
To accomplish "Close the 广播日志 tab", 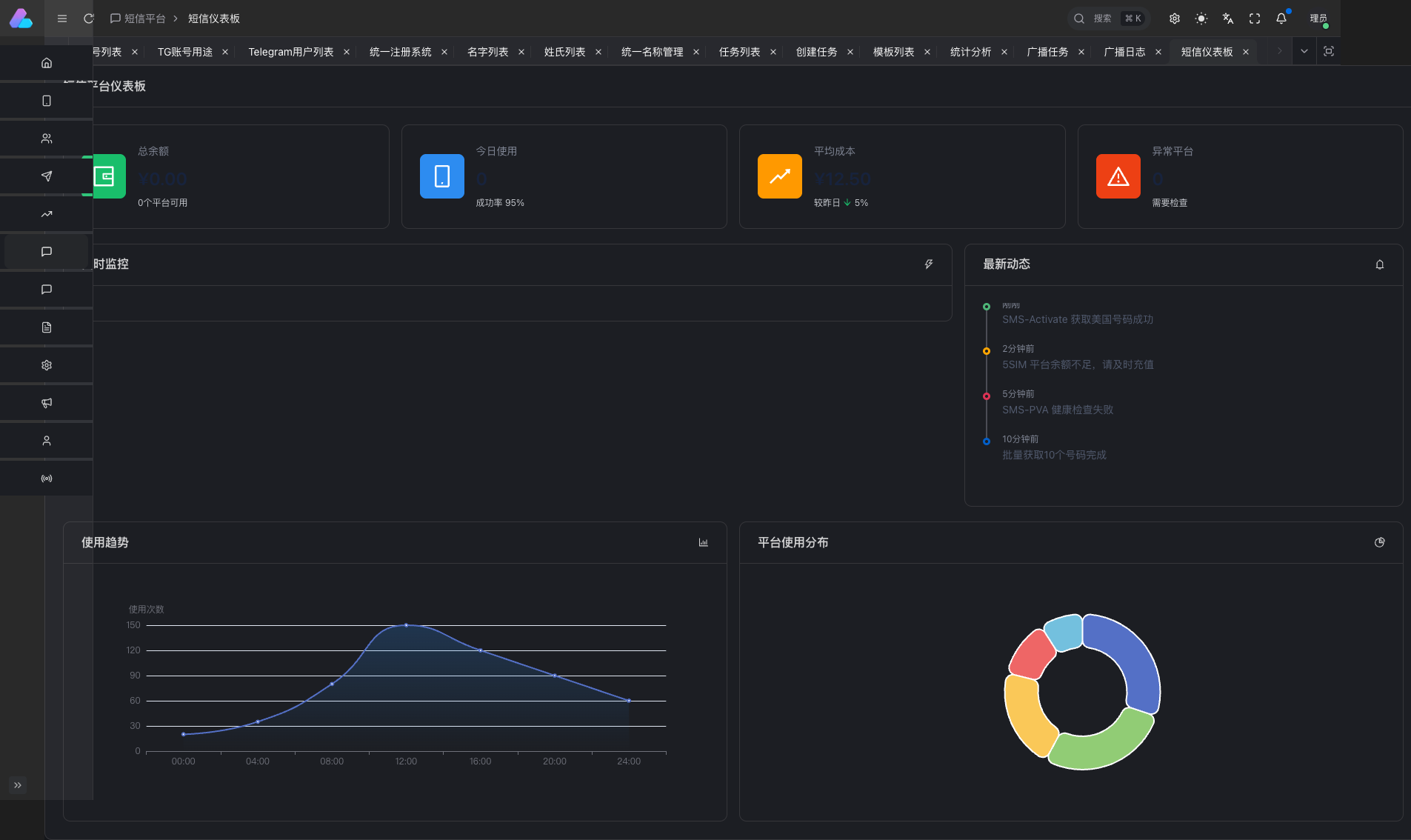I will pyautogui.click(x=1158, y=52).
